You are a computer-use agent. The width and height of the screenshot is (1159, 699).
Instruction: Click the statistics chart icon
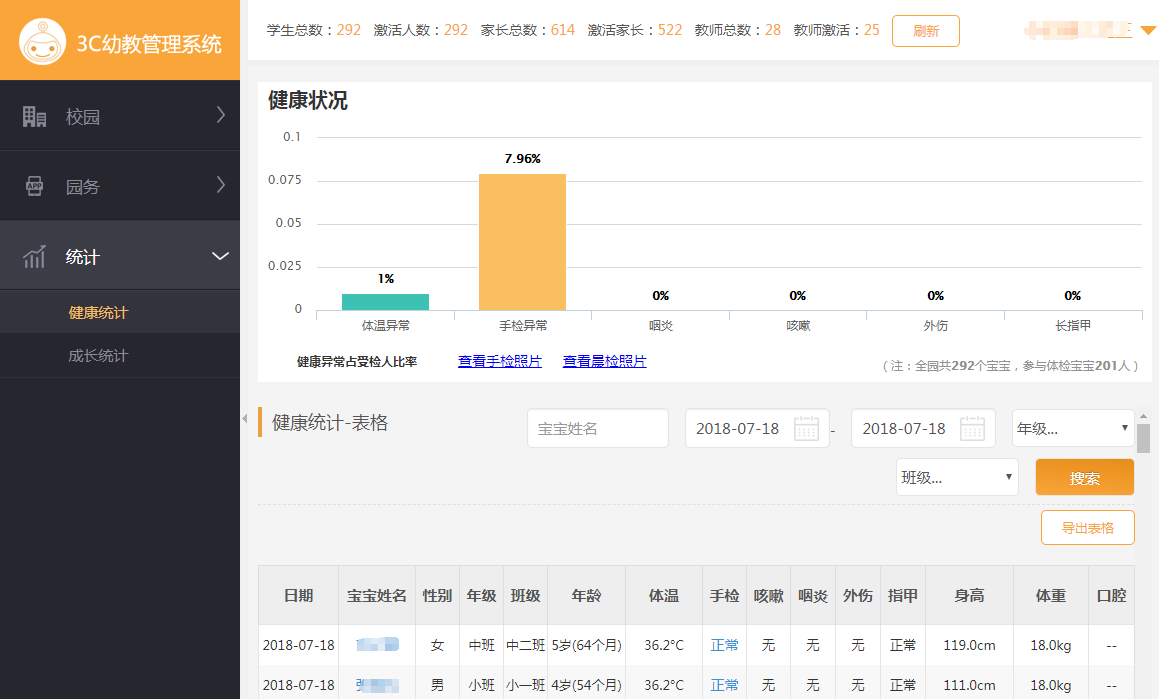(x=35, y=257)
